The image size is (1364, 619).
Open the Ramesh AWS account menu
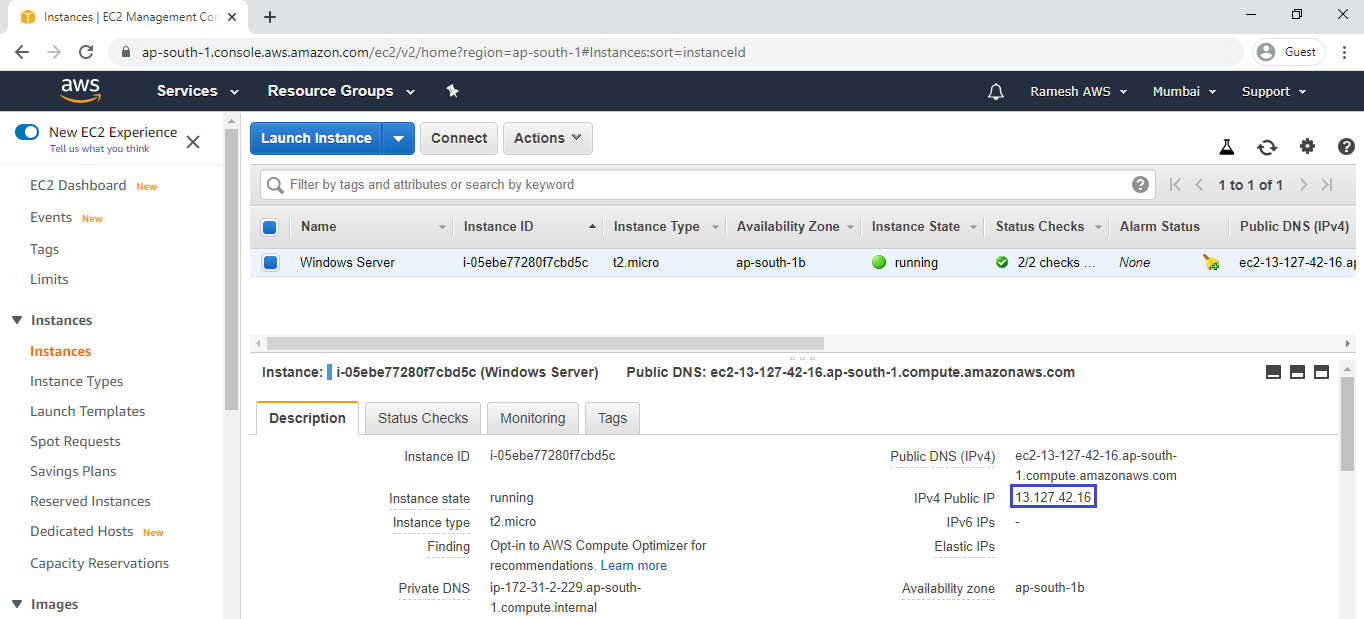point(1079,91)
